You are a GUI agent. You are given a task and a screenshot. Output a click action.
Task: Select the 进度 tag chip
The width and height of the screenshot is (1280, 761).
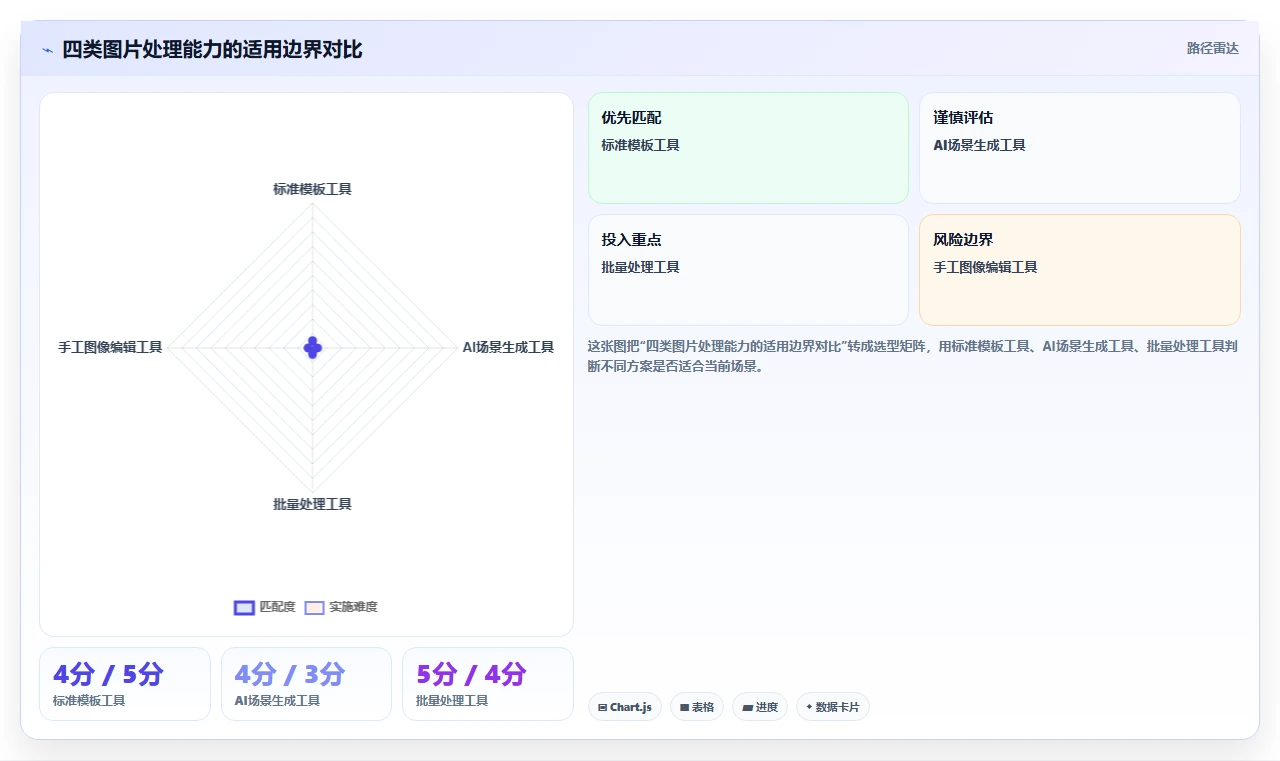coord(760,707)
